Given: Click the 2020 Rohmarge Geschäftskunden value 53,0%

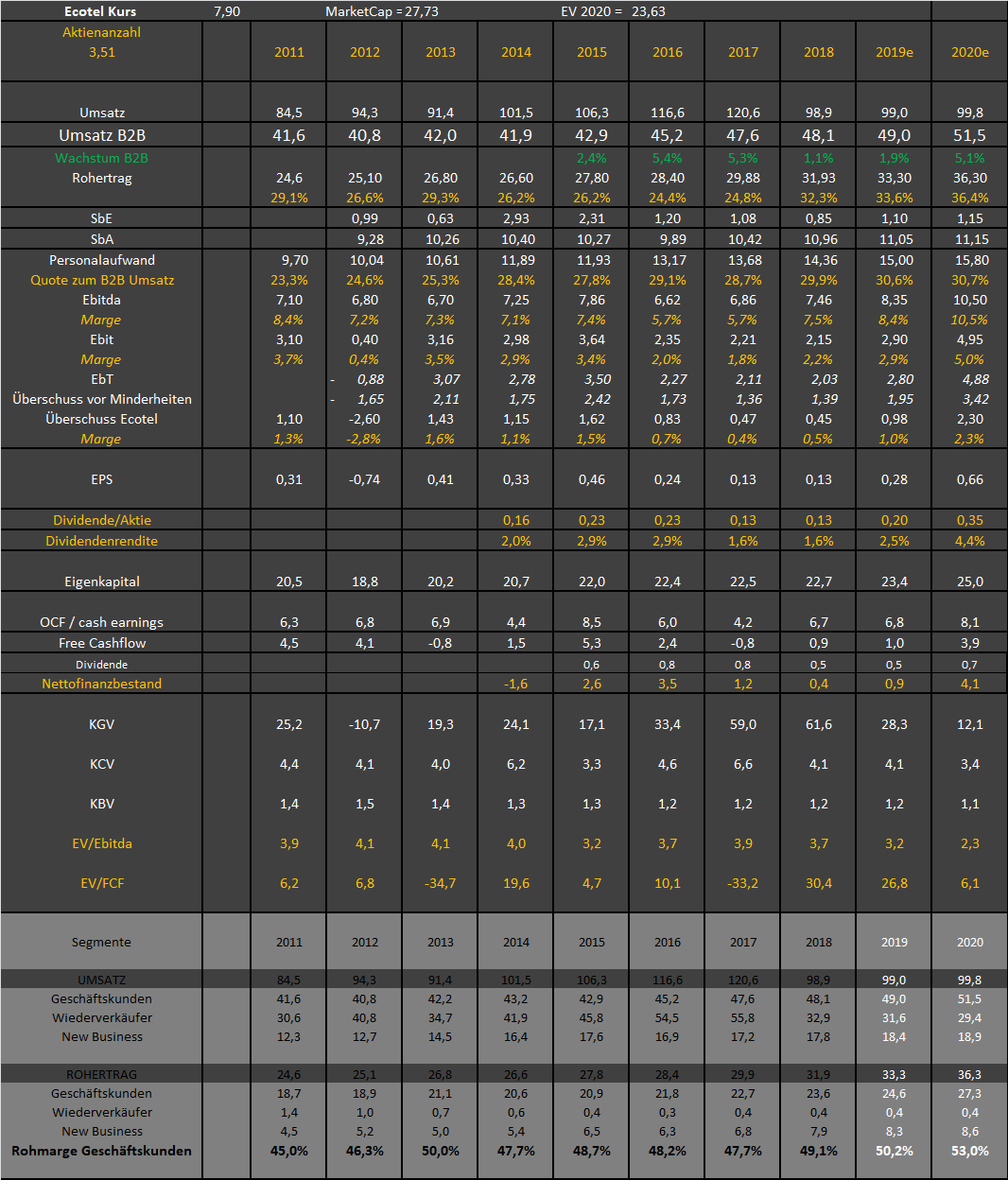Looking at the screenshot, I should pos(969,1151).
